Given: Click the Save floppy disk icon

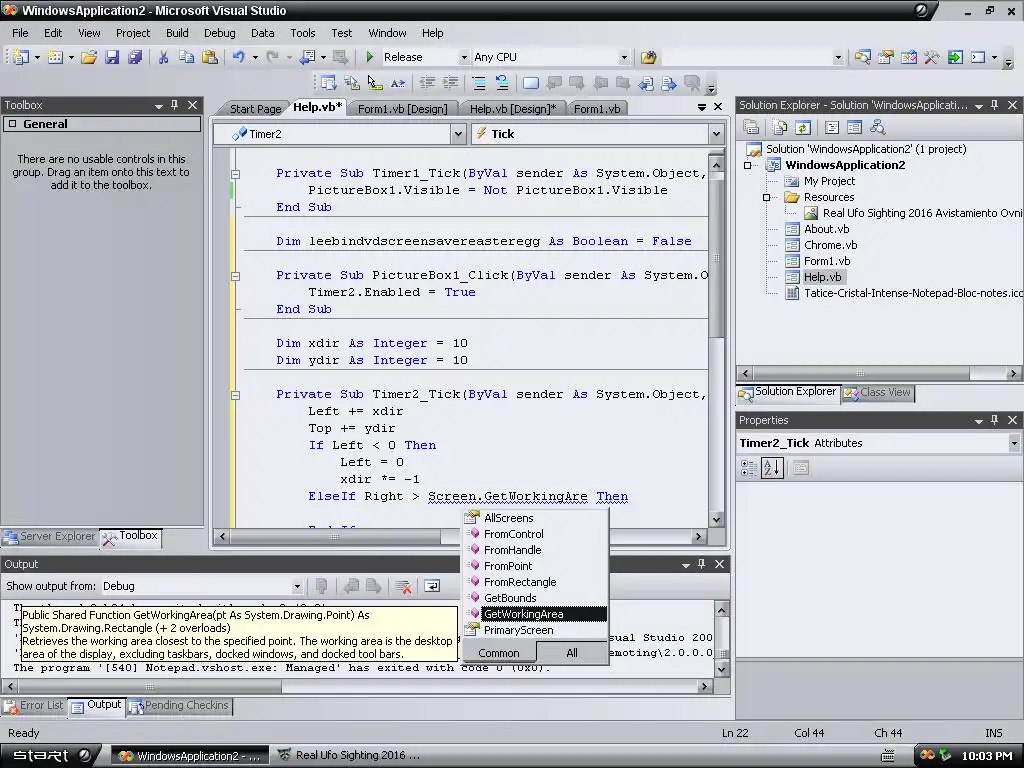Looking at the screenshot, I should coord(112,57).
